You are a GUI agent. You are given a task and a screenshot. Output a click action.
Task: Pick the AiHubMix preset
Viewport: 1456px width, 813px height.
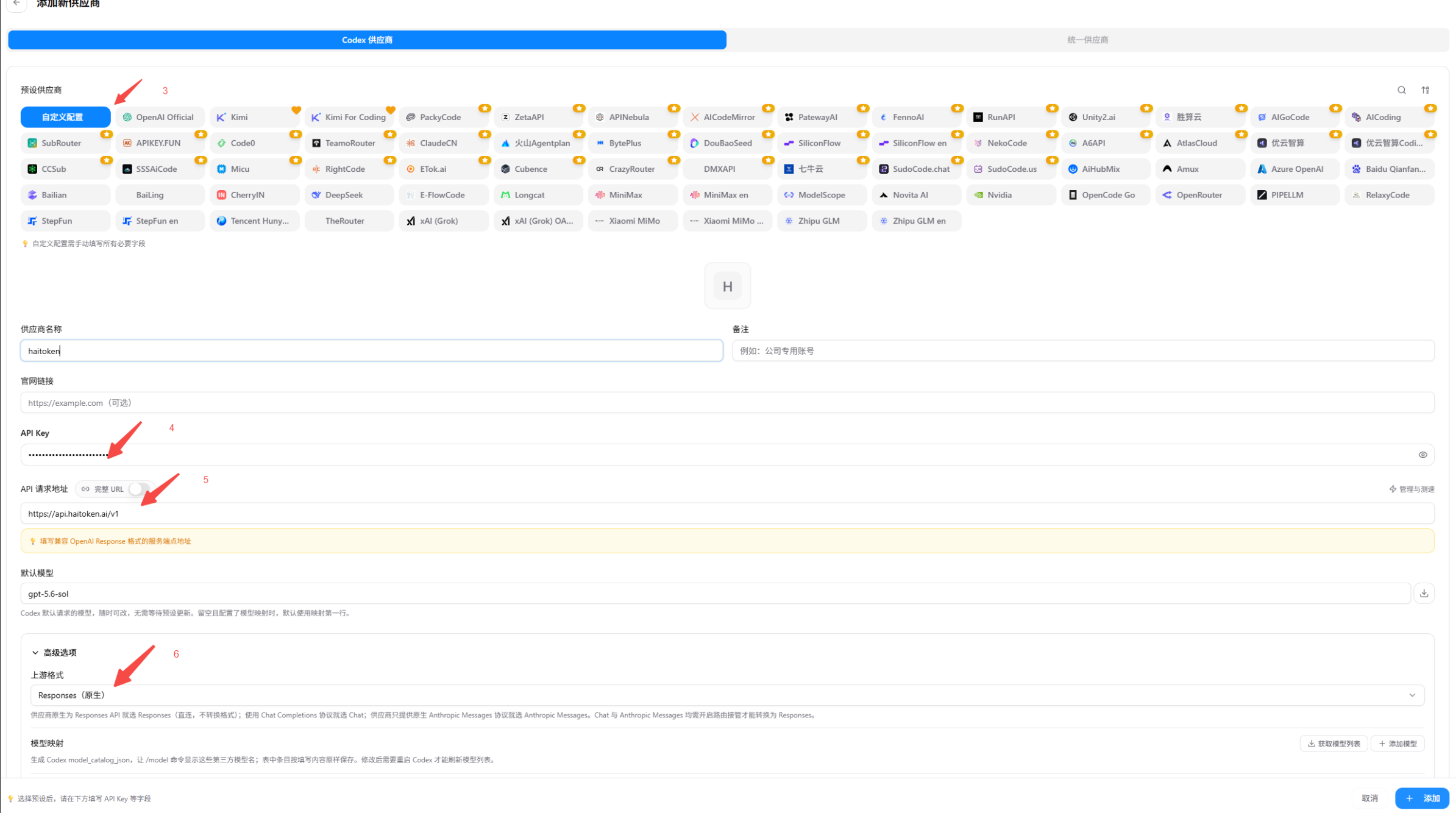[x=1106, y=169]
